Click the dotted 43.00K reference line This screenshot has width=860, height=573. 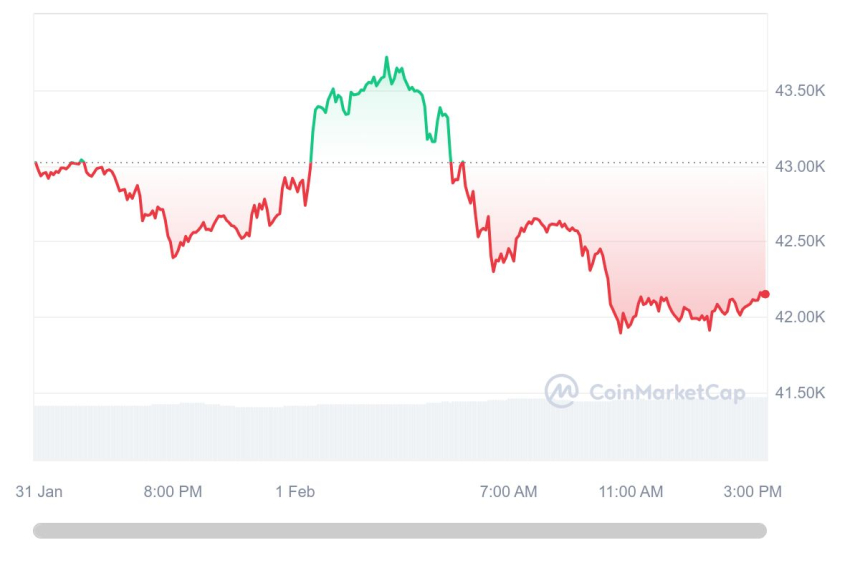600,163
